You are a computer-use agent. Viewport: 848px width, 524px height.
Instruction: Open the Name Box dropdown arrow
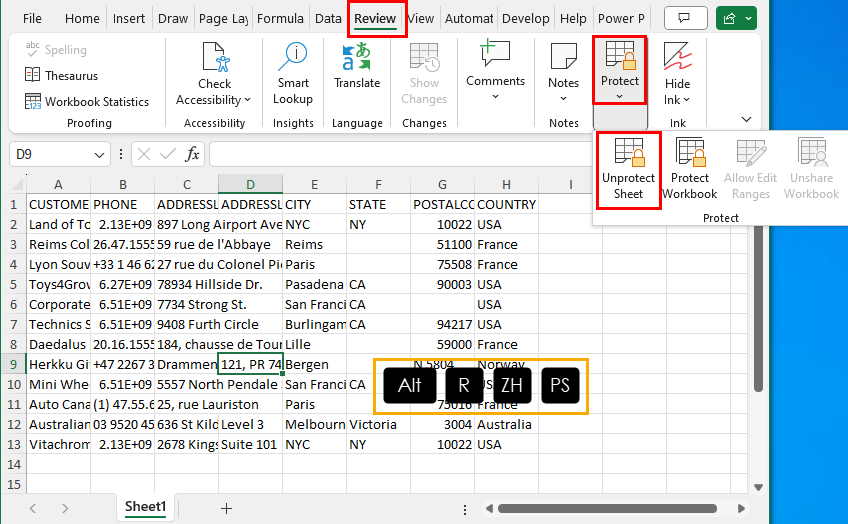99,155
